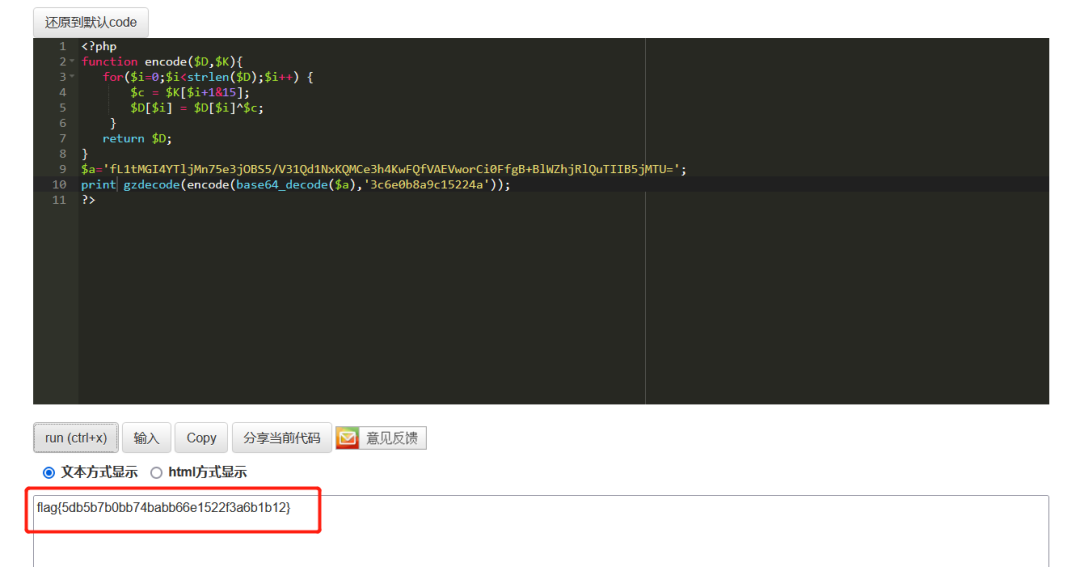Viewport: 1080px width, 567px height.
Task: Click the long base64 string on line 9
Action: coord(391,169)
